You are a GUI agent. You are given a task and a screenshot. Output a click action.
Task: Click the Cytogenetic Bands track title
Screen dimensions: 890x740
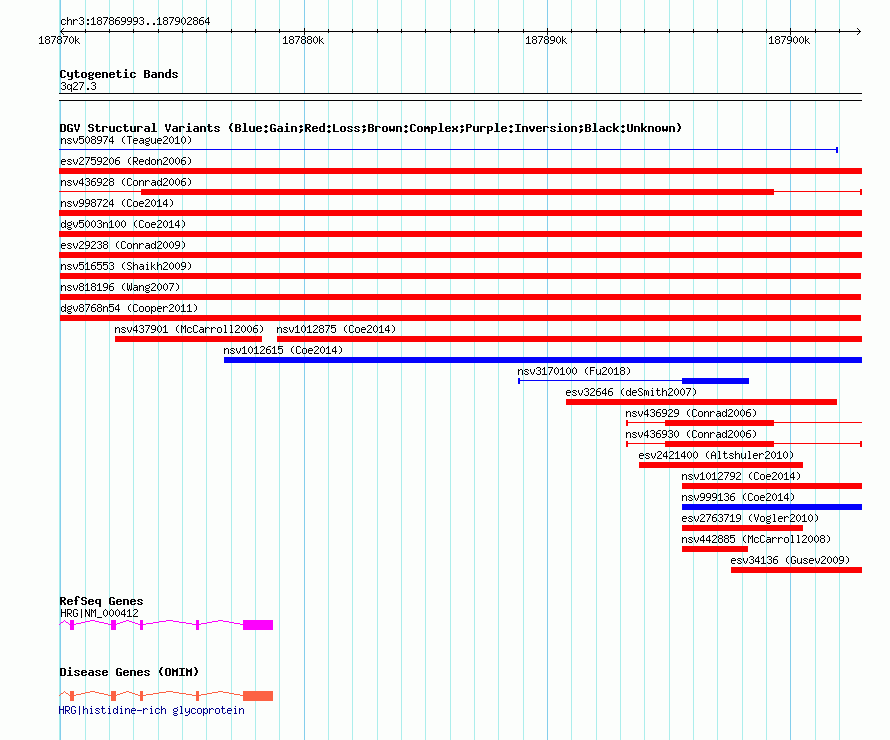pyautogui.click(x=119, y=74)
